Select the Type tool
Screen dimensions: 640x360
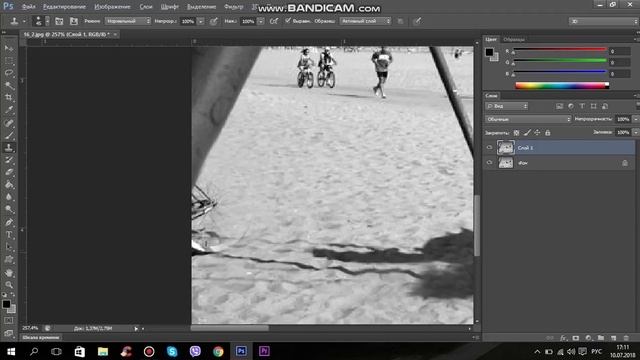9,235
